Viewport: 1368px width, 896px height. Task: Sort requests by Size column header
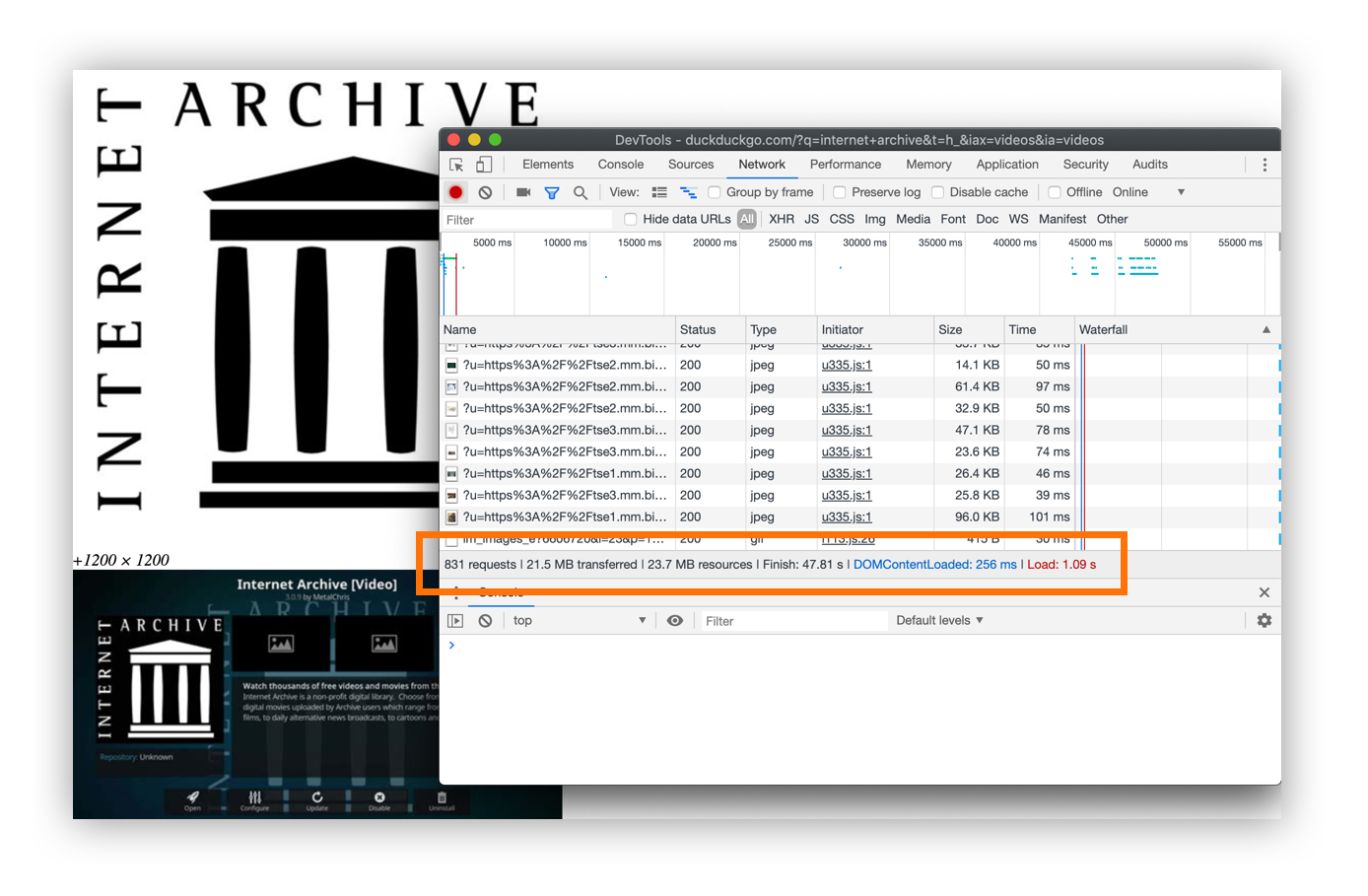pos(968,330)
